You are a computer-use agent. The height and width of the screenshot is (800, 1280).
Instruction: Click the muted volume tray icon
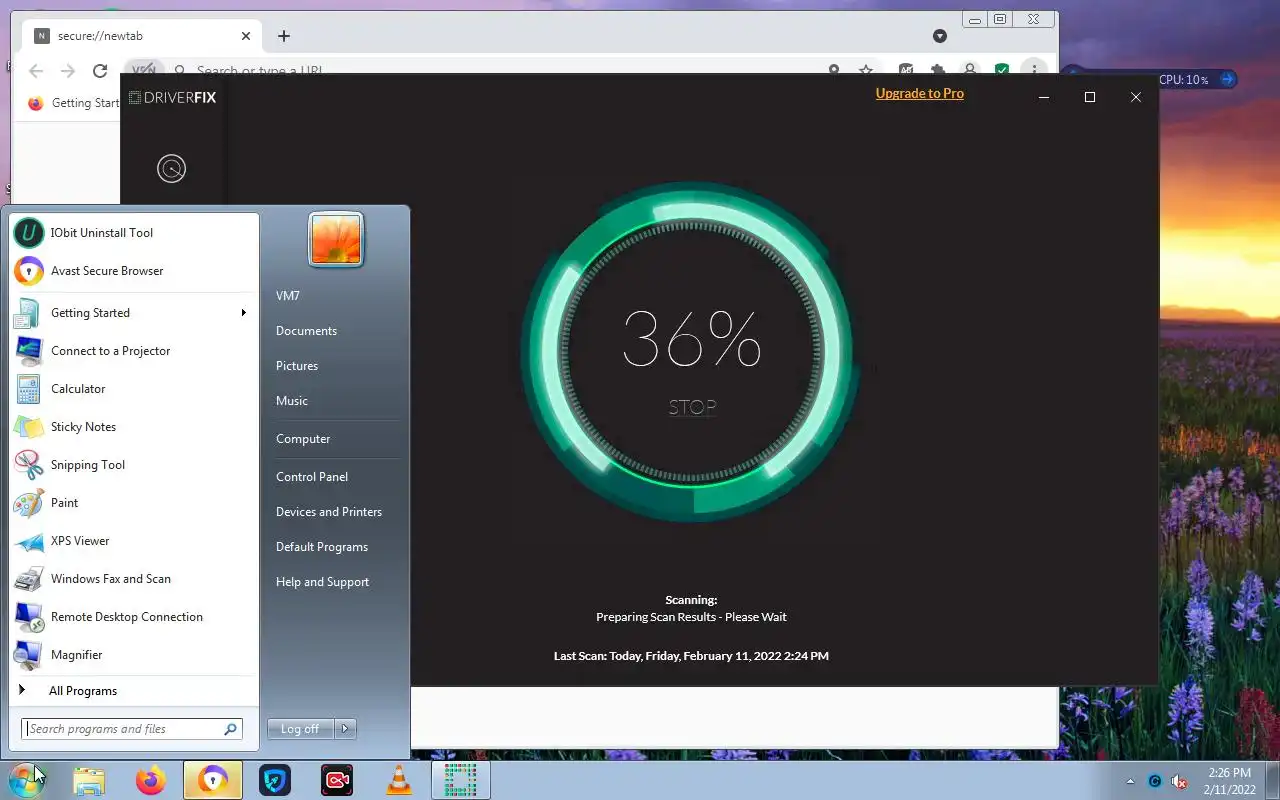click(1180, 781)
